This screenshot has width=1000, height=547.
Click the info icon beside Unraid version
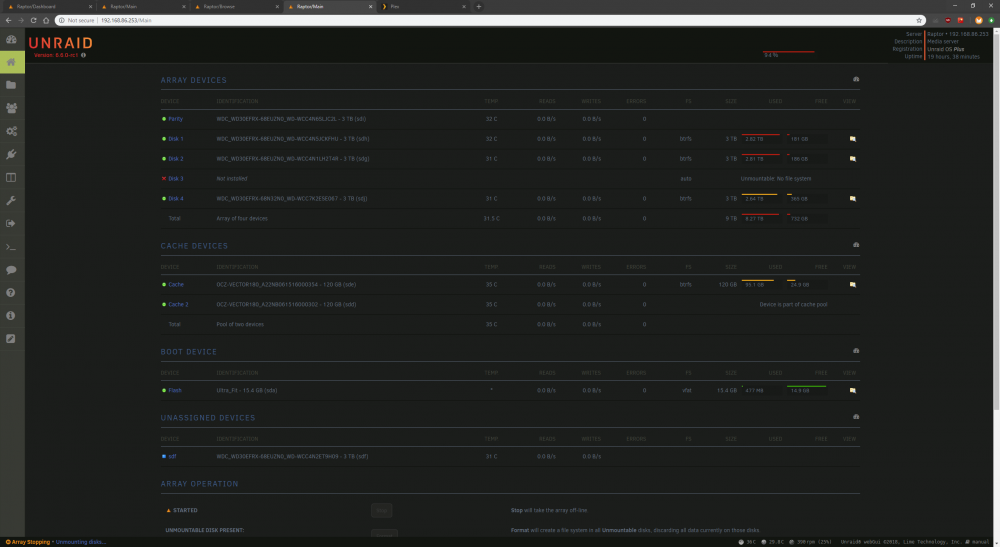[x=84, y=55]
